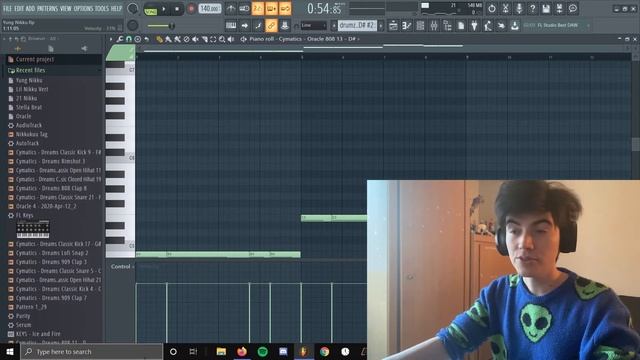
Task: Select Cymatics - Dreams Rimshot 3 sample
Action: click(50, 161)
